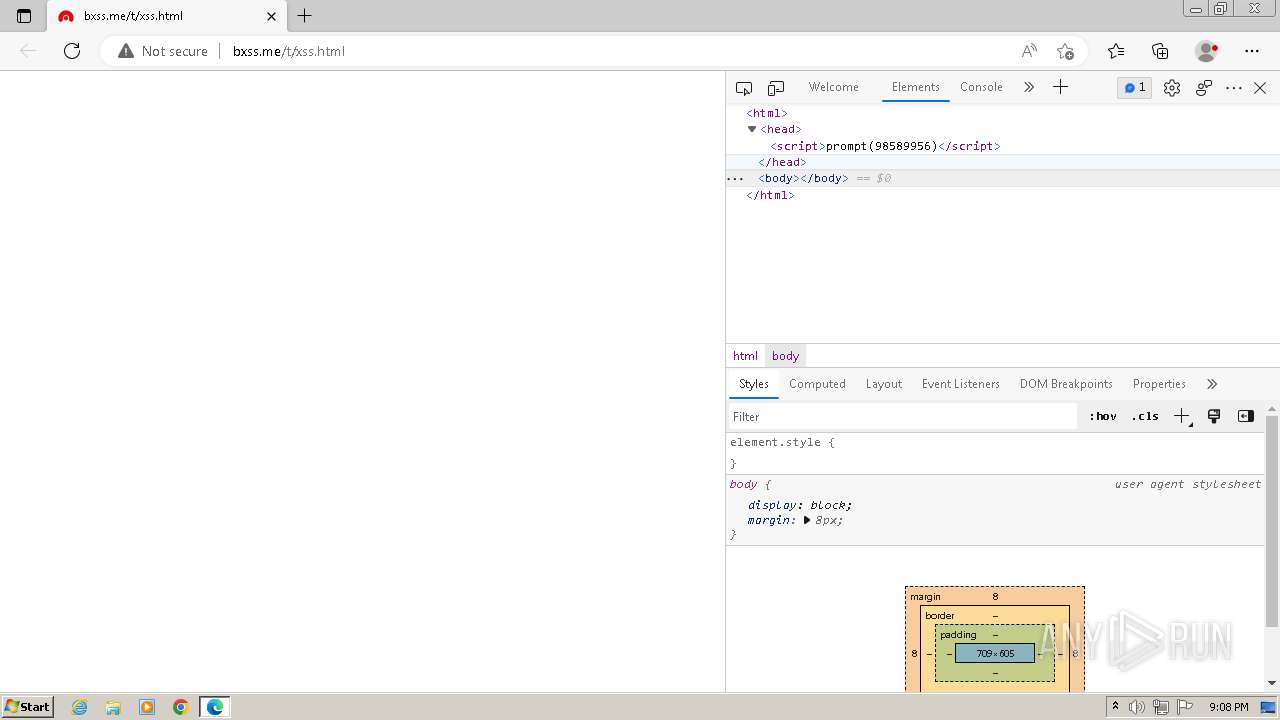Open the issues counter showing 1
Viewport: 1280px width, 720px height.
pyautogui.click(x=1135, y=87)
